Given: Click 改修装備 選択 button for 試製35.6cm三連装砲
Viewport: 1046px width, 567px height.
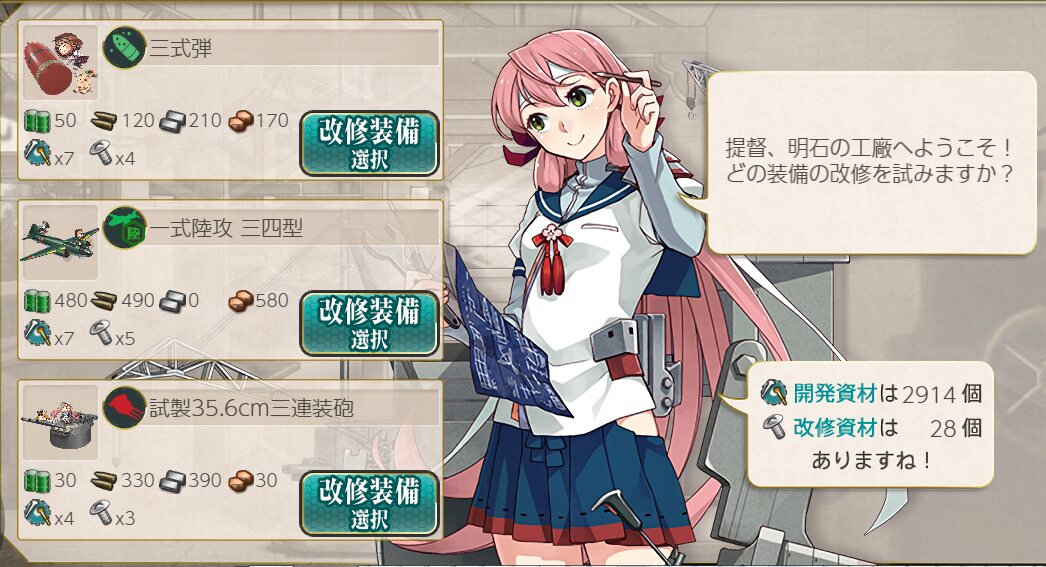Looking at the screenshot, I should [x=369, y=504].
